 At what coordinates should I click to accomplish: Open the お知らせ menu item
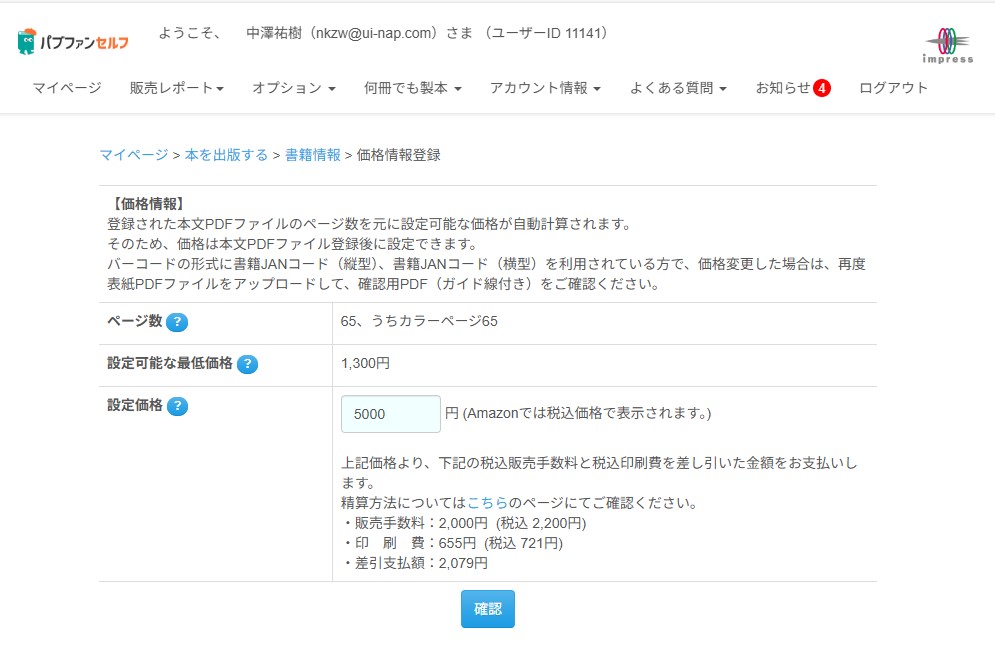click(x=783, y=88)
